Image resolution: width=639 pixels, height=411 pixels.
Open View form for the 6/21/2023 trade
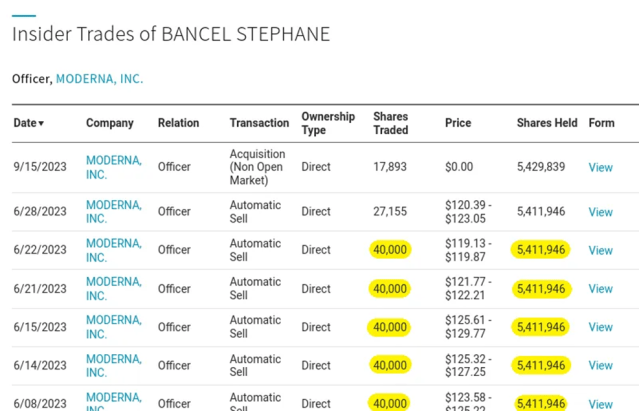[x=600, y=289]
